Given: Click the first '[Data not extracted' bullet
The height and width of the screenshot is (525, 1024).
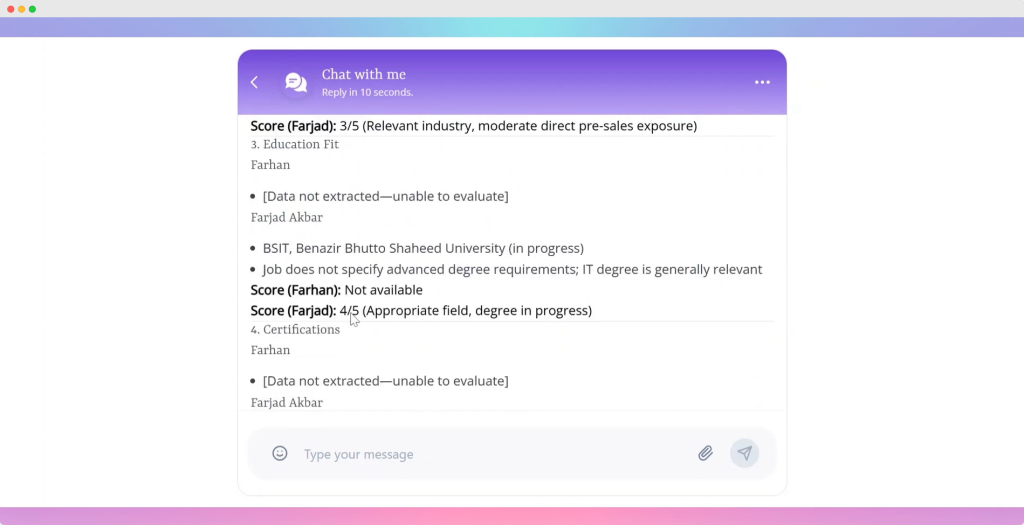Looking at the screenshot, I should [385, 196].
